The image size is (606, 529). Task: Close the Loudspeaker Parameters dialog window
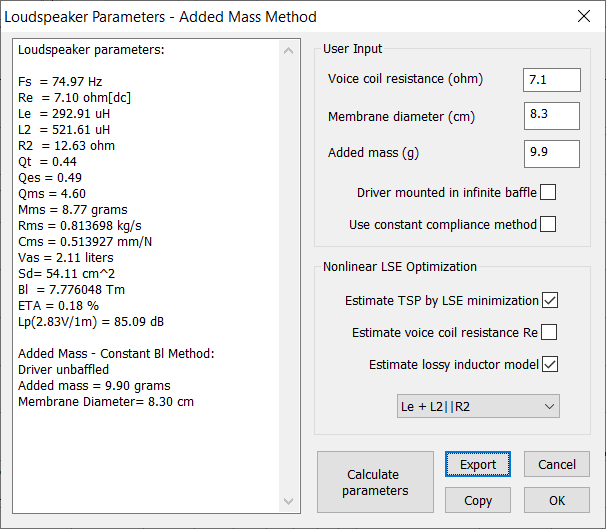(584, 16)
